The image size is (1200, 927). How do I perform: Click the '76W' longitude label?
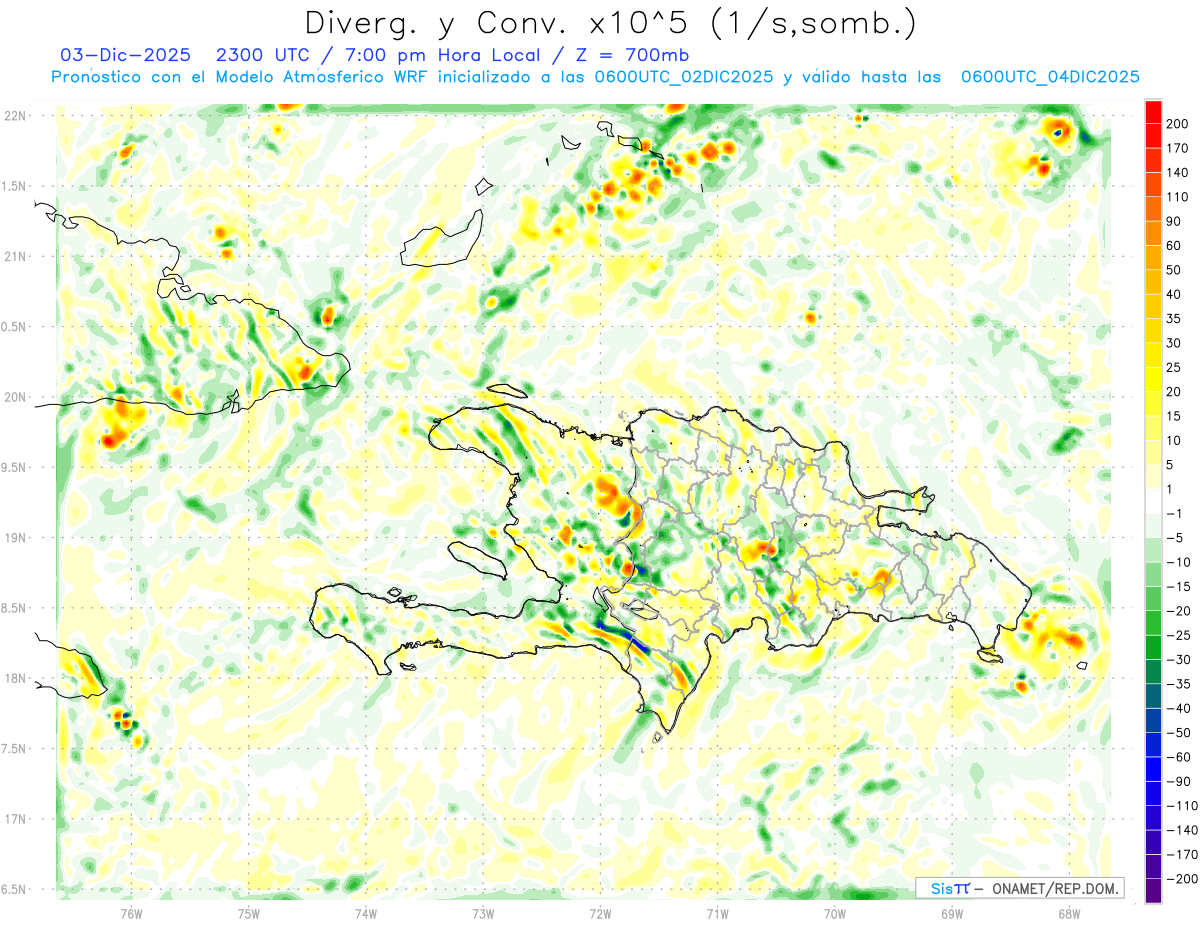pyautogui.click(x=131, y=913)
